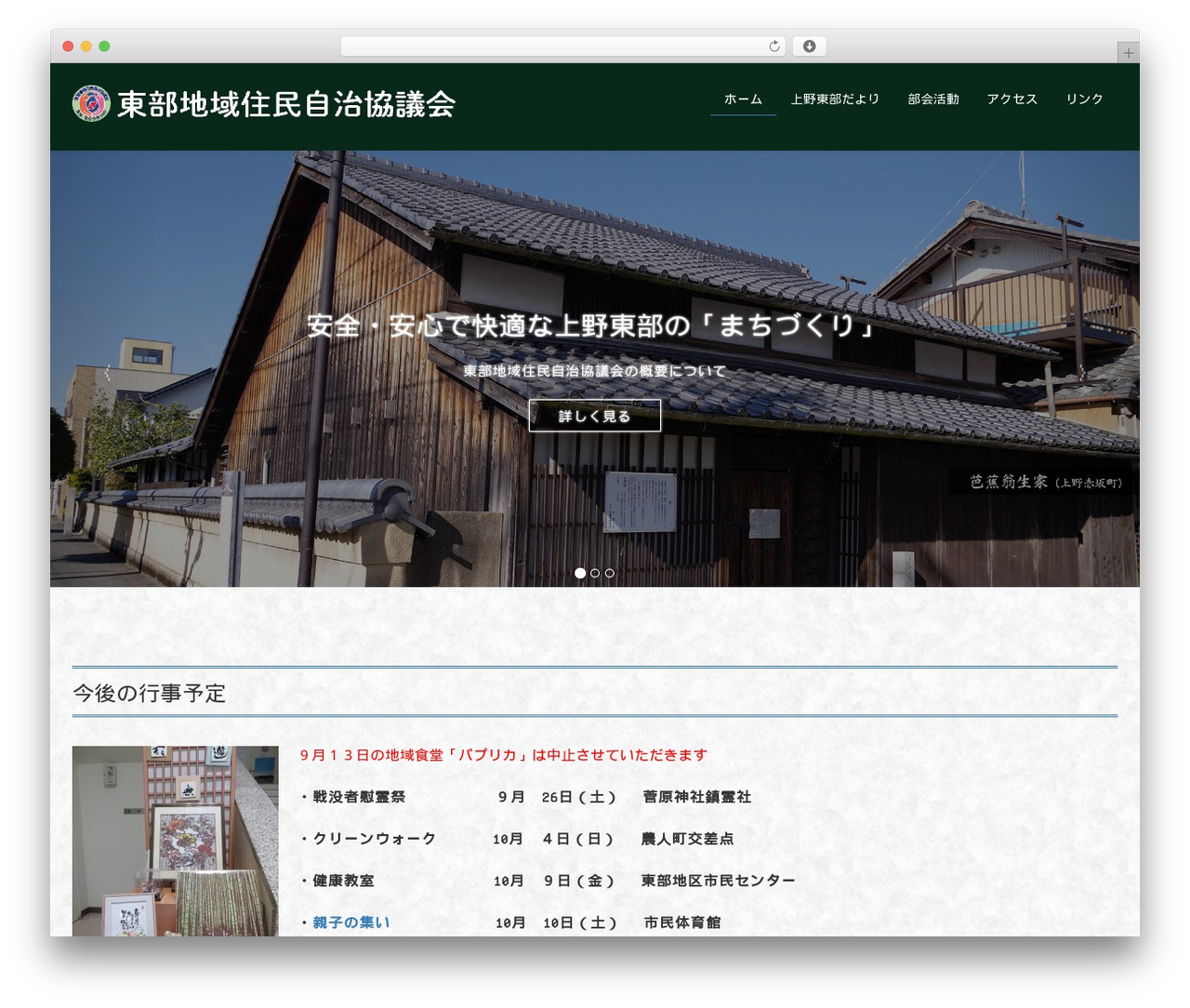Click the 芭蕉翁生家 photo caption

tap(1046, 482)
